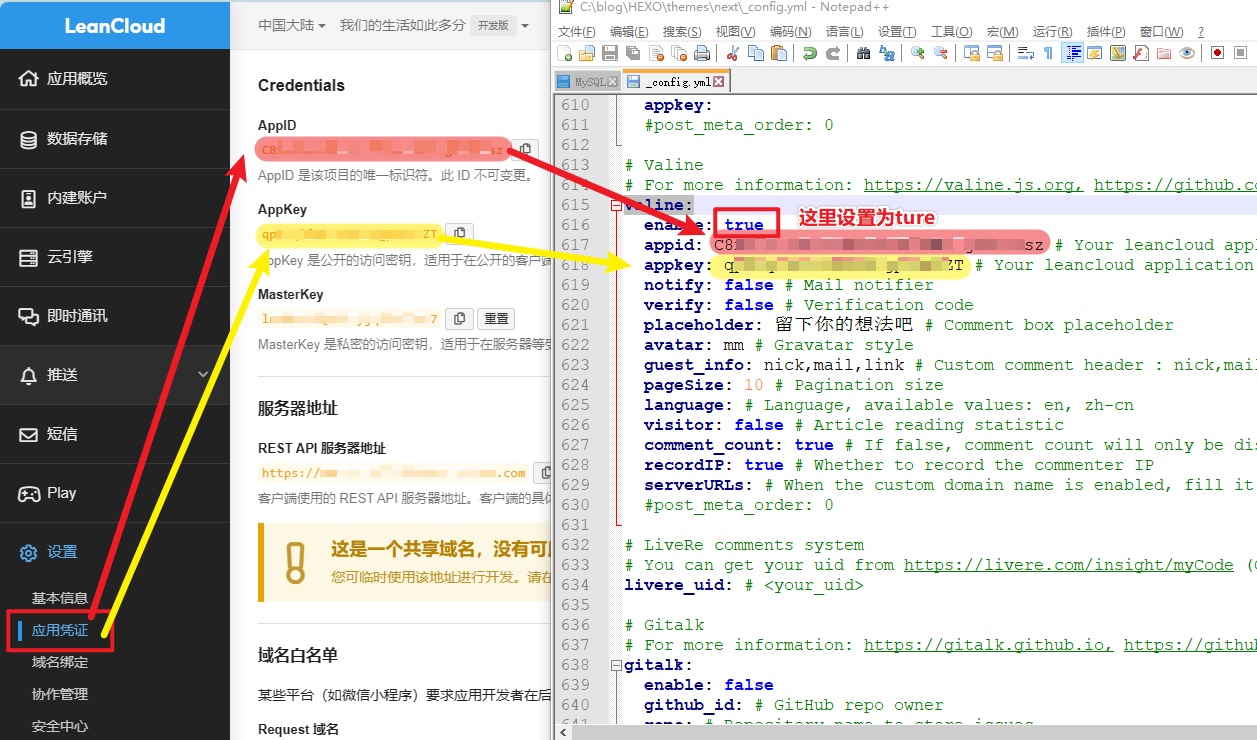Open 语言(L) menu in Notepad++

tap(845, 32)
